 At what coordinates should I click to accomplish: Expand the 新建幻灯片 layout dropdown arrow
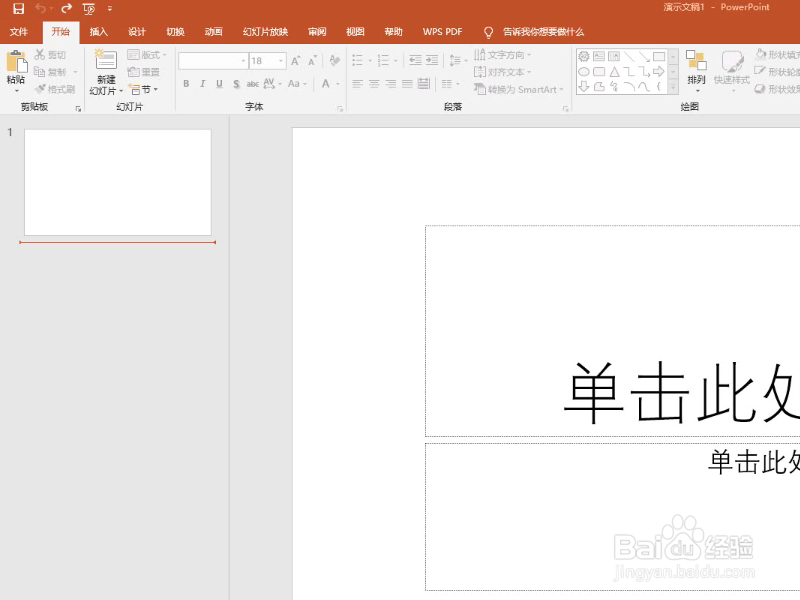[121, 91]
